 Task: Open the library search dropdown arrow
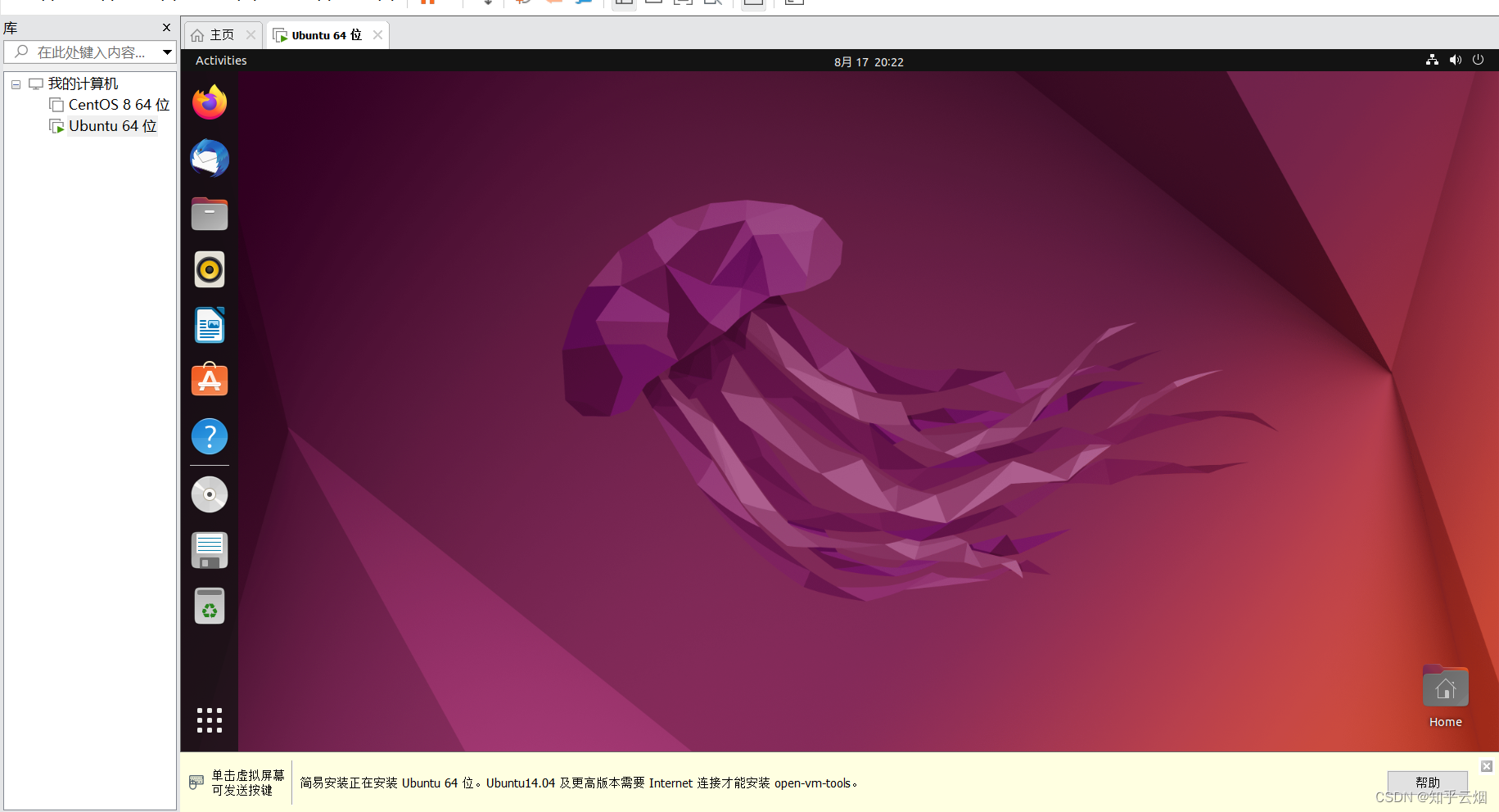(x=167, y=52)
